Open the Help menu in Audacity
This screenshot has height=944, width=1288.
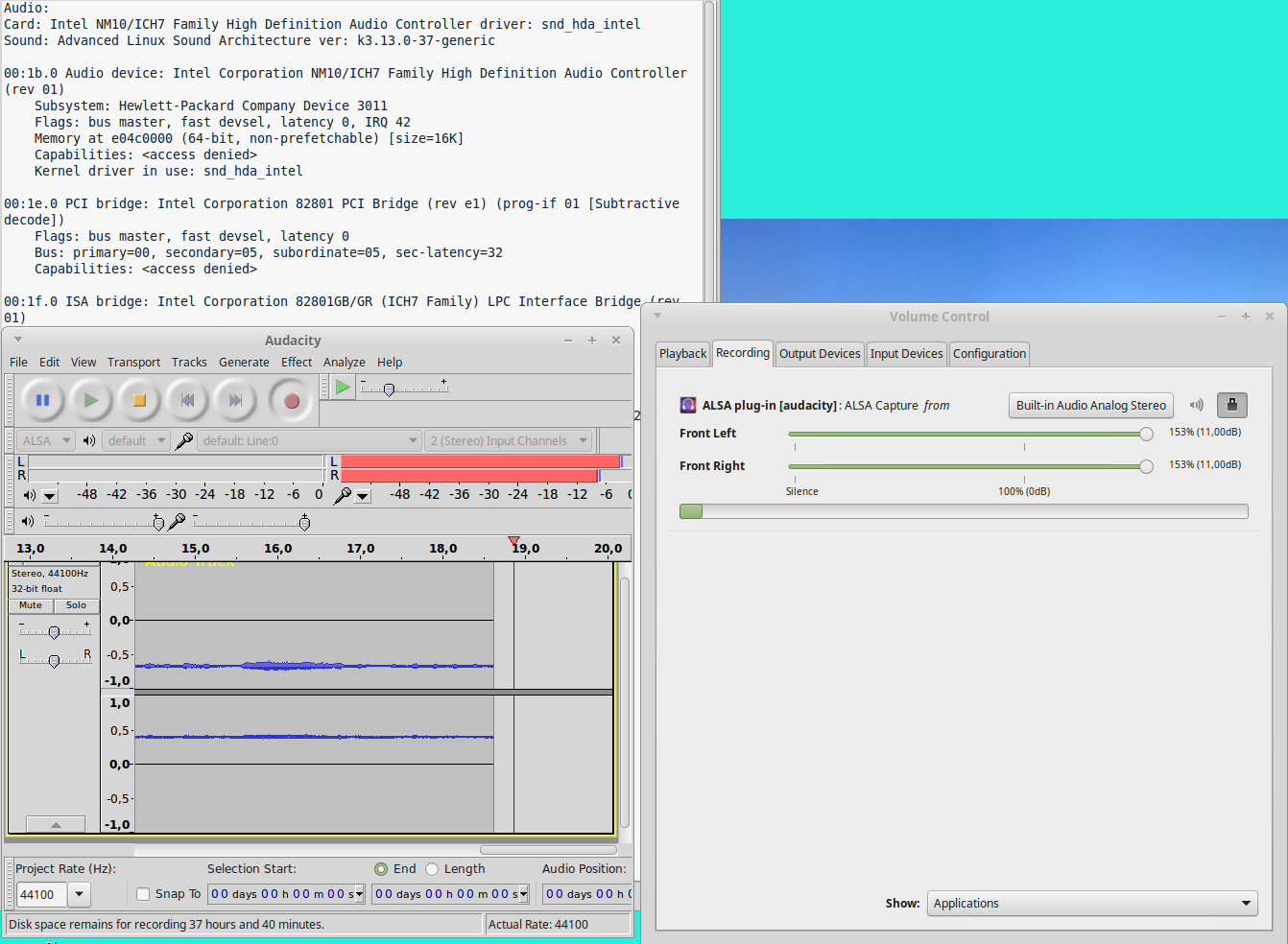(x=390, y=363)
